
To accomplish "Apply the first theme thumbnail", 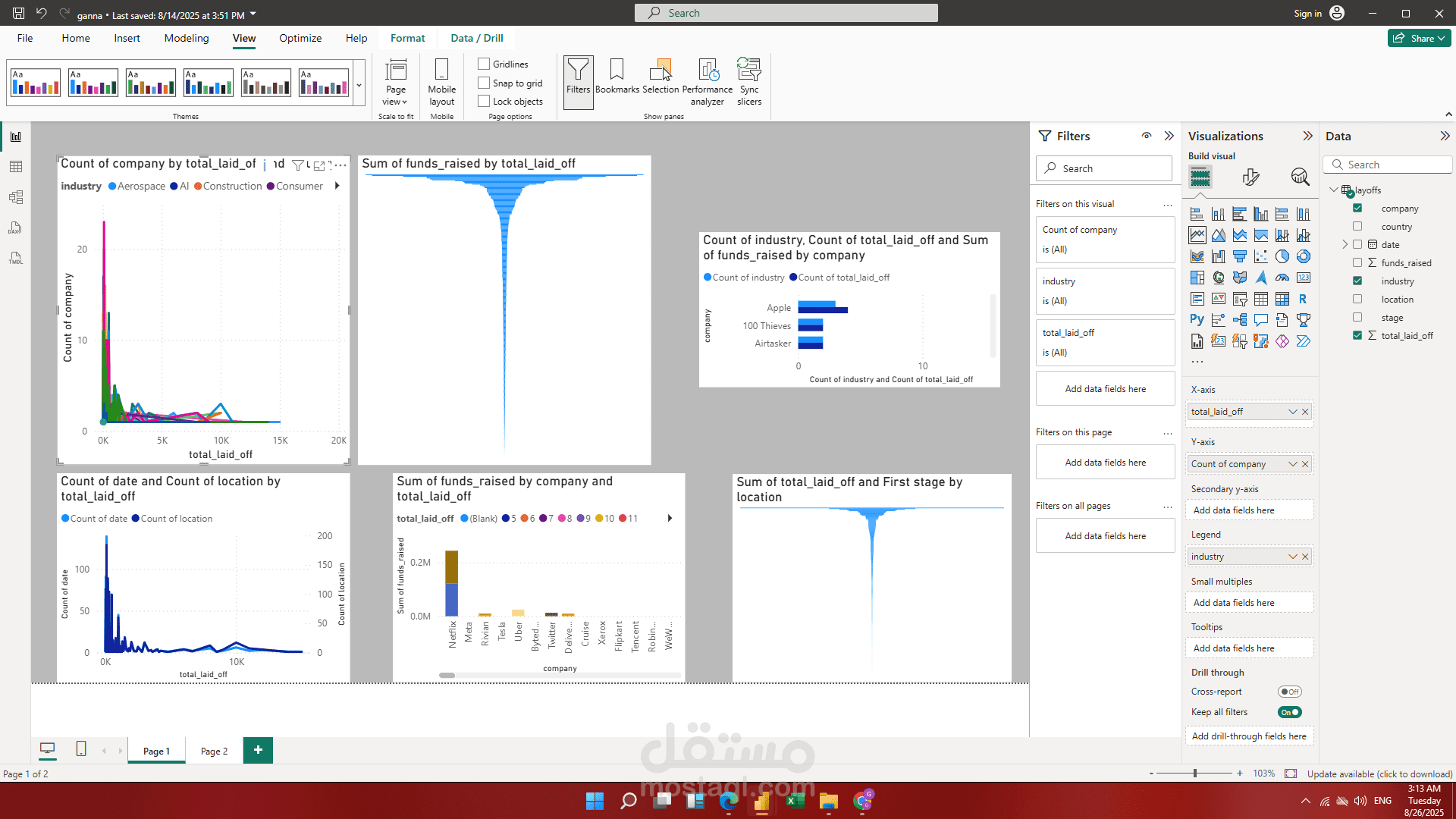I will pyautogui.click(x=36, y=82).
